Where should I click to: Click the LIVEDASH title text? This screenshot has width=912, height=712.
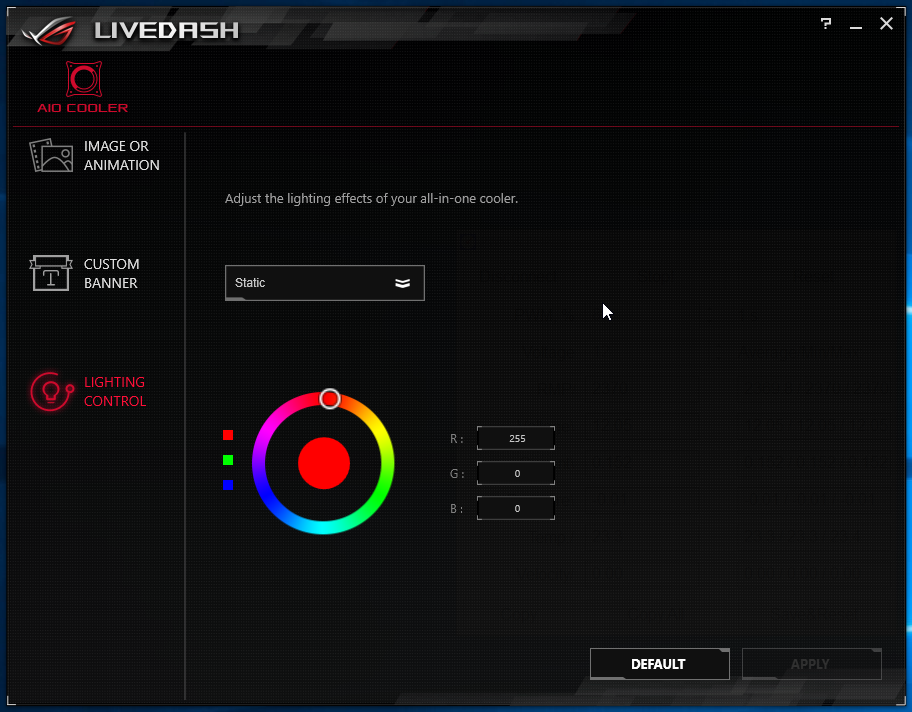[166, 30]
